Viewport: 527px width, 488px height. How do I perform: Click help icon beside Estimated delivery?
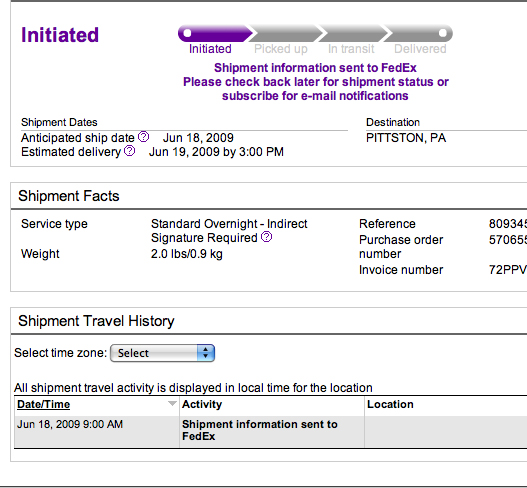pyautogui.click(x=130, y=151)
